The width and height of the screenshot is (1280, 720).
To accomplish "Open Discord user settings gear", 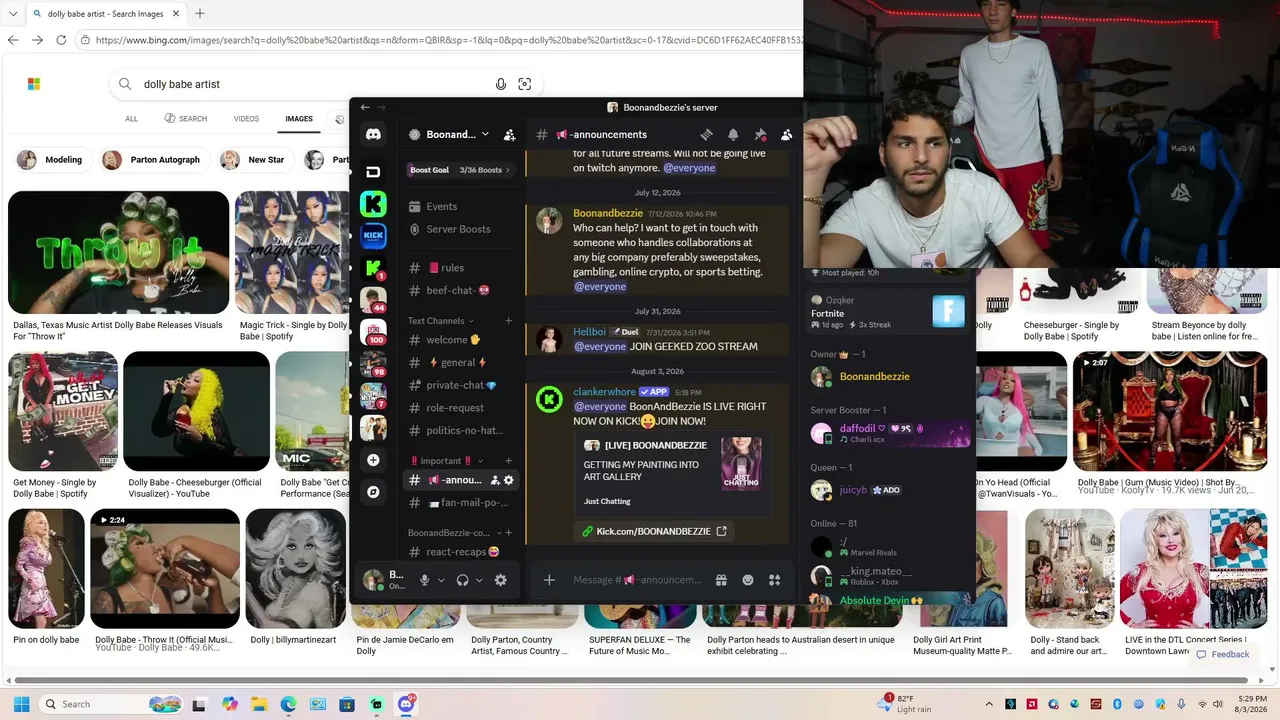I will pyautogui.click(x=501, y=580).
